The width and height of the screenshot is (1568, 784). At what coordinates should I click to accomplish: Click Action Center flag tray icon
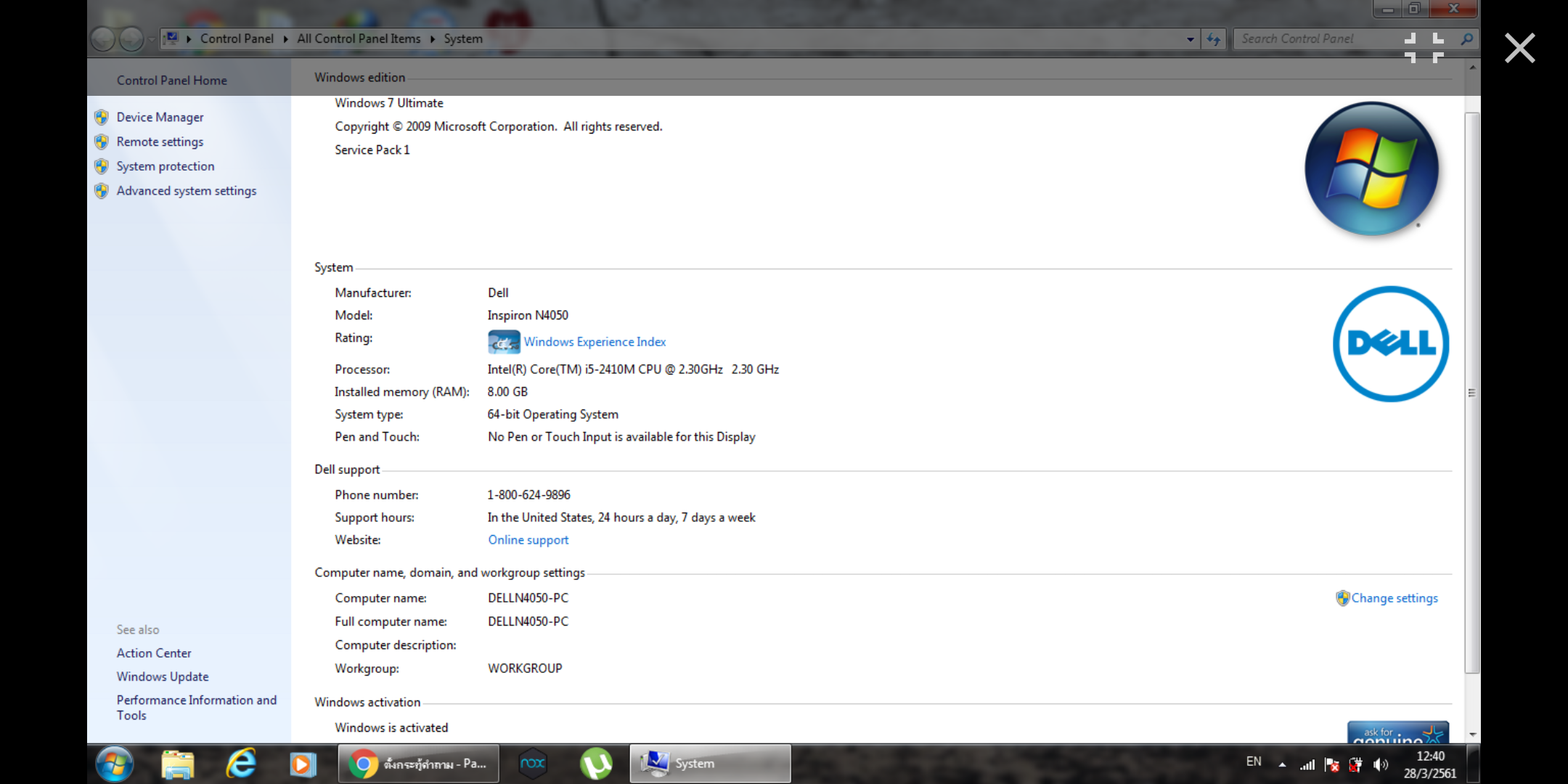point(1332,764)
